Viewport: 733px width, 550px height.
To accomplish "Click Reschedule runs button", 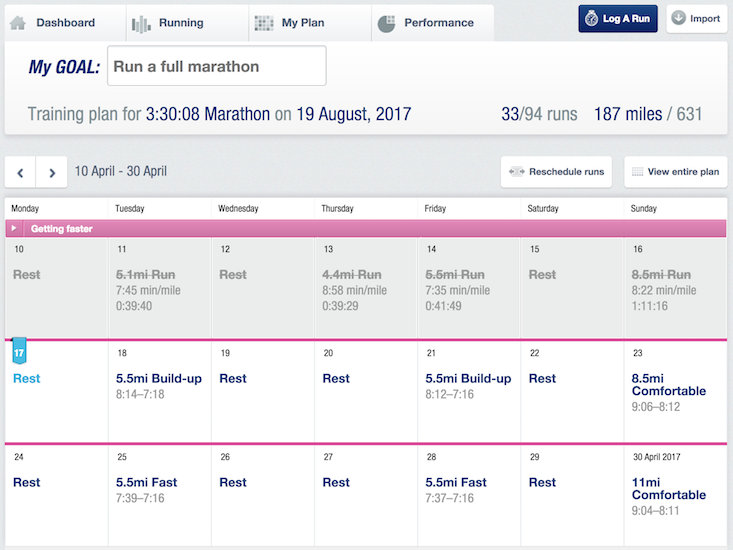I will pos(556,171).
